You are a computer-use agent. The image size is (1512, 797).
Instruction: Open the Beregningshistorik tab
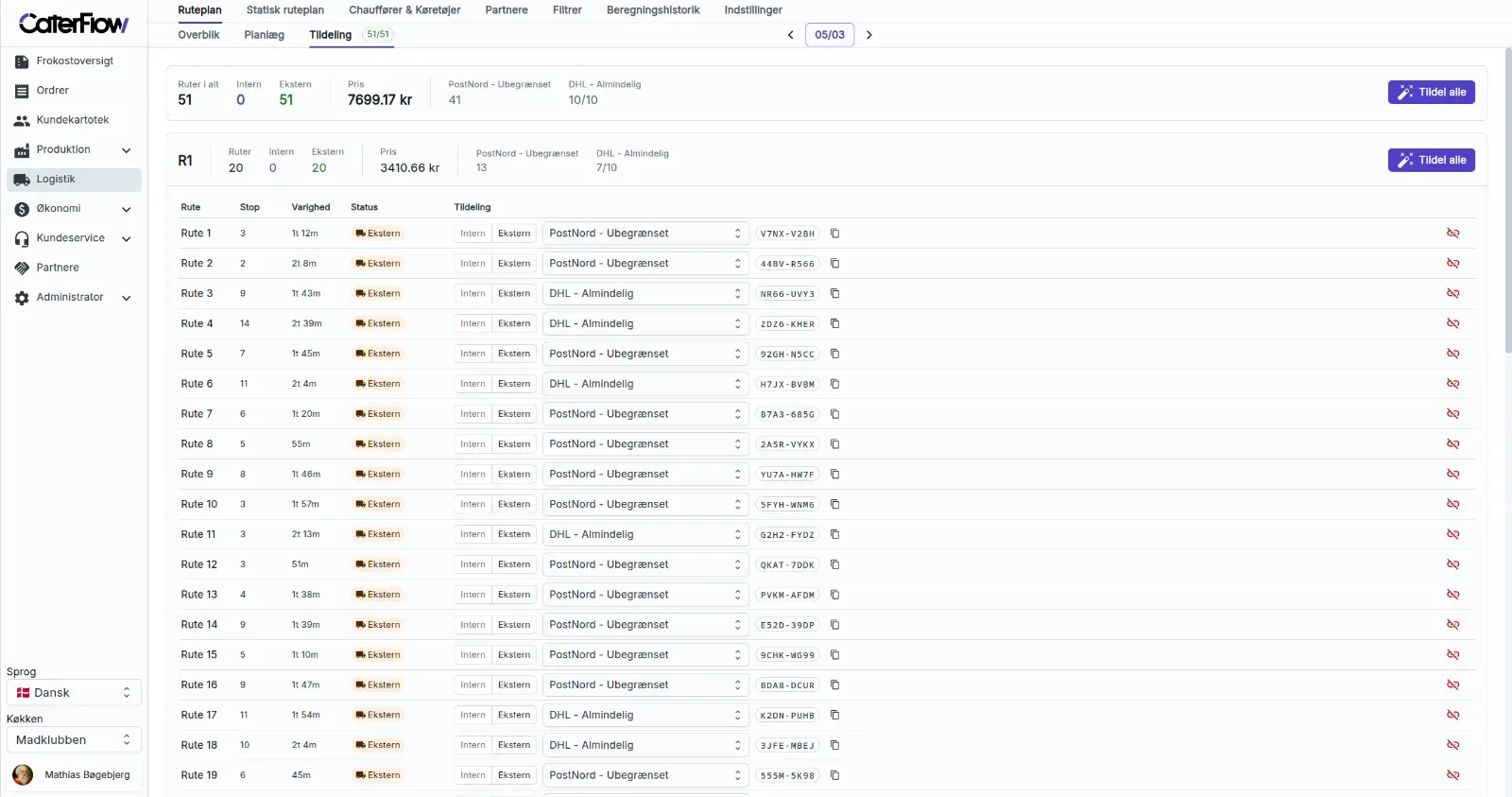pyautogui.click(x=653, y=10)
